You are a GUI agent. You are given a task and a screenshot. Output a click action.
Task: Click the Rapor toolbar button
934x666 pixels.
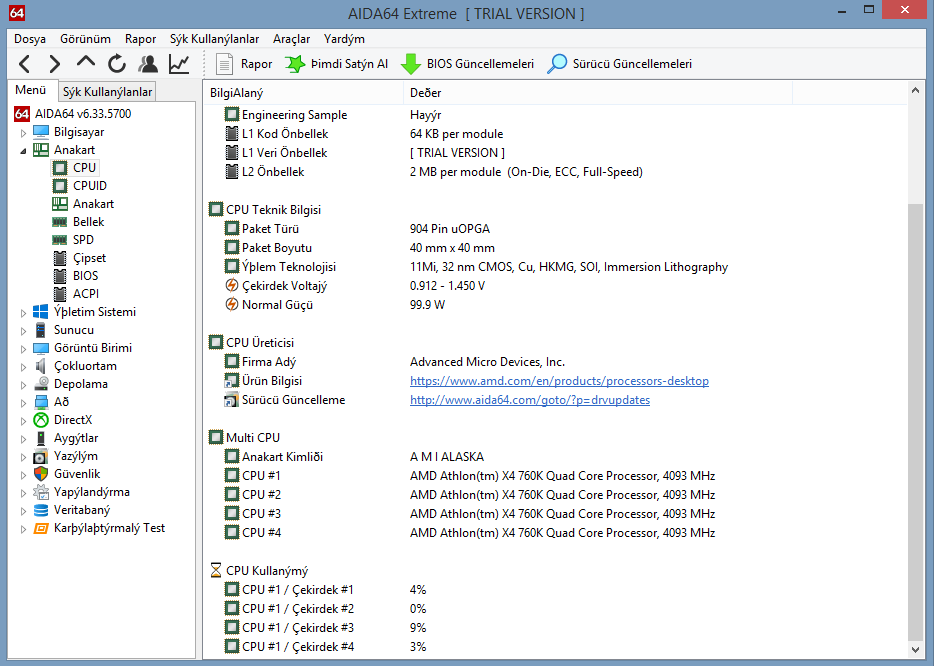(x=244, y=64)
